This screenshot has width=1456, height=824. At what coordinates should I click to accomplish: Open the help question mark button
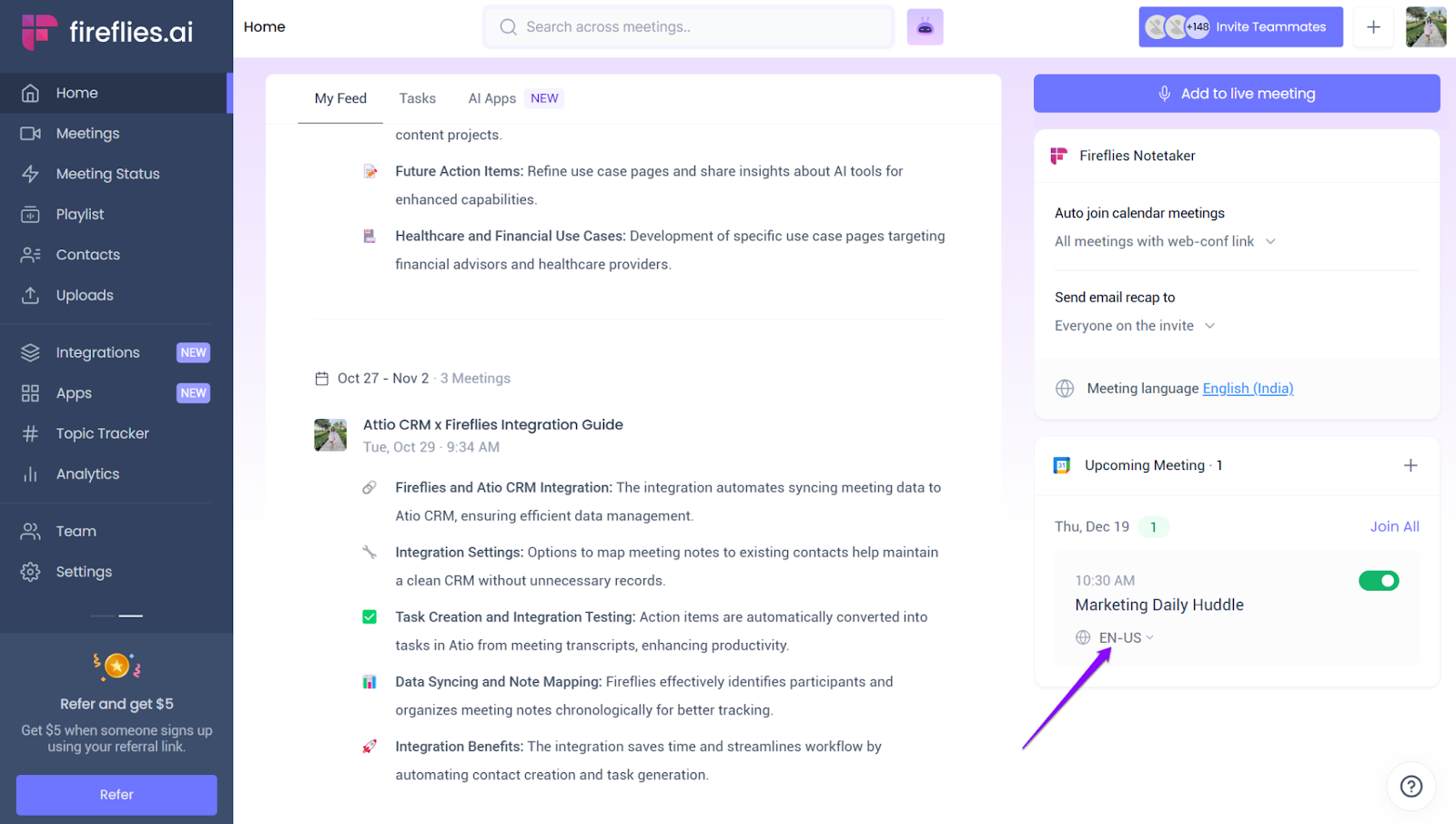pos(1410,786)
